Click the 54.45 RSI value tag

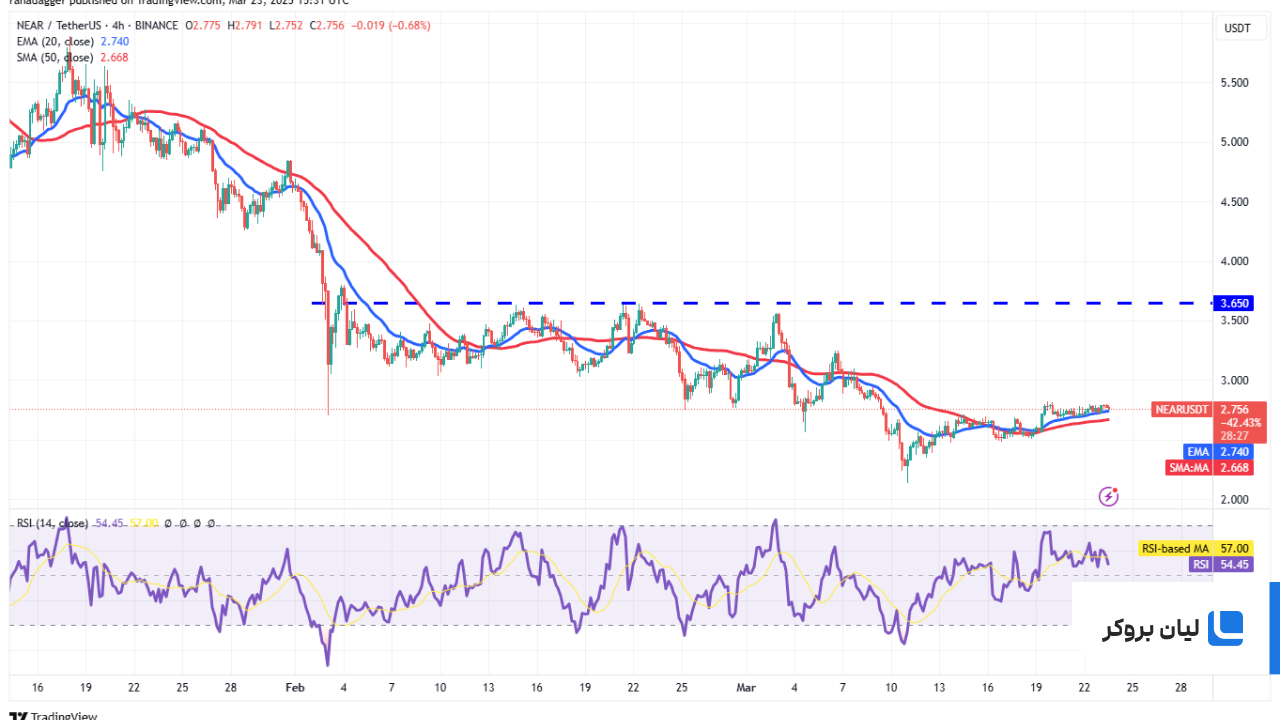pyautogui.click(x=1235, y=564)
